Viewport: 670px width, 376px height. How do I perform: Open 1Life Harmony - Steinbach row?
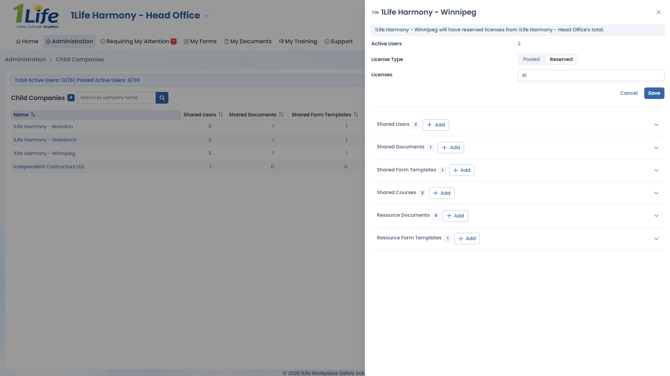45,140
